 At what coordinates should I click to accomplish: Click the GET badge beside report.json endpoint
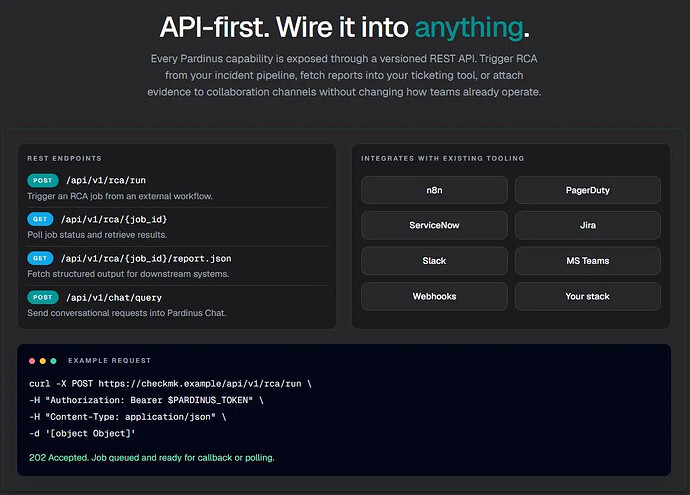coord(40,258)
